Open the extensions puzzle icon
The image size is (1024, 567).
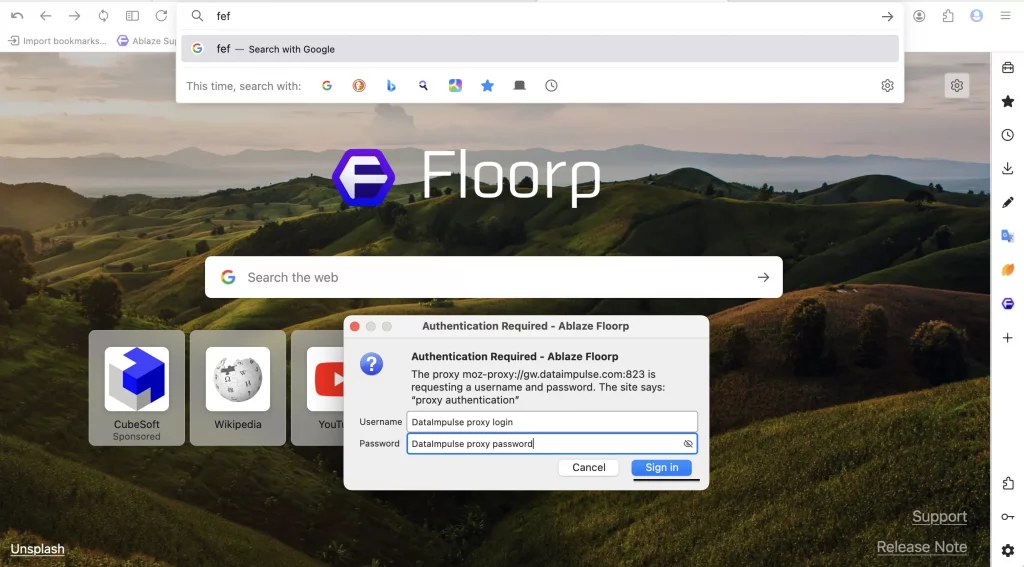click(x=948, y=16)
